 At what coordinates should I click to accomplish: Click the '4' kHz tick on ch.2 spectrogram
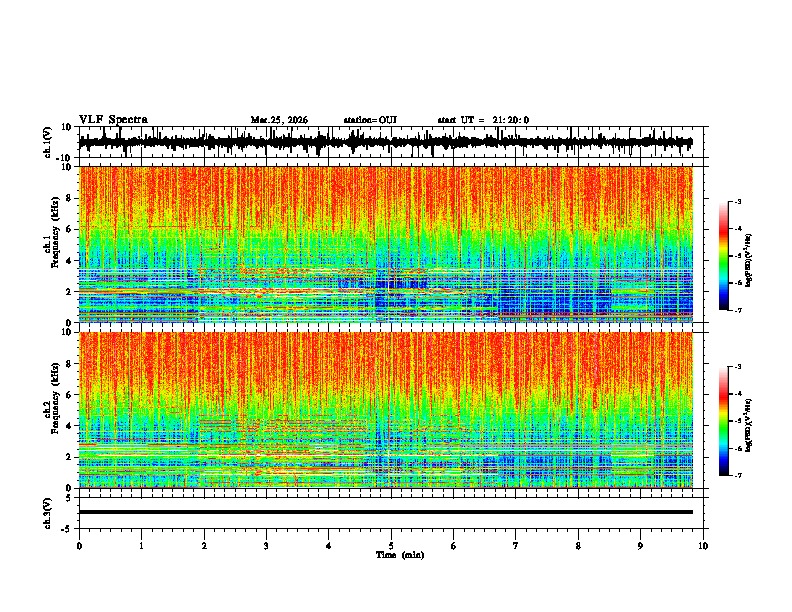point(70,426)
